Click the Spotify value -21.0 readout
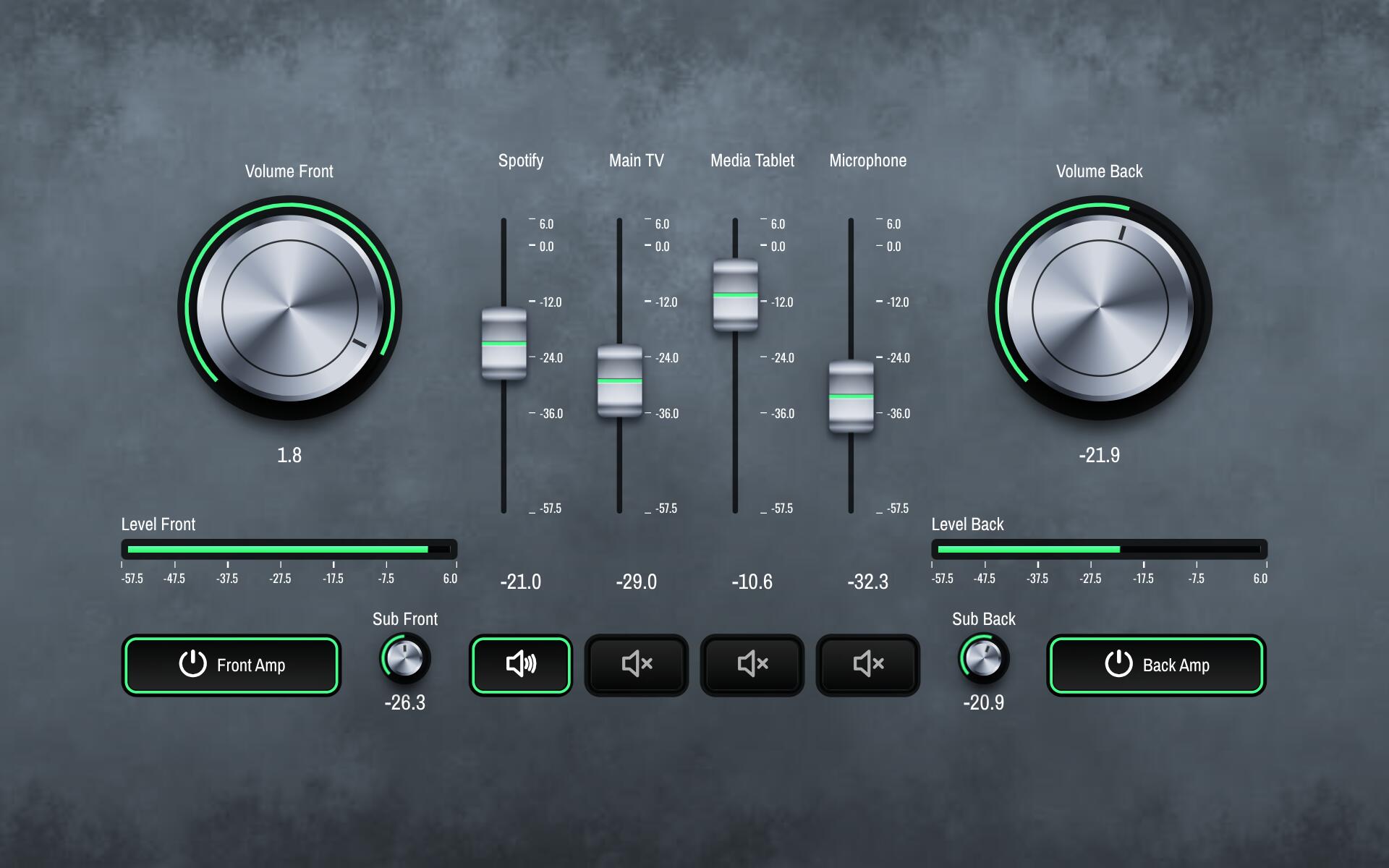1389x868 pixels. [x=520, y=582]
